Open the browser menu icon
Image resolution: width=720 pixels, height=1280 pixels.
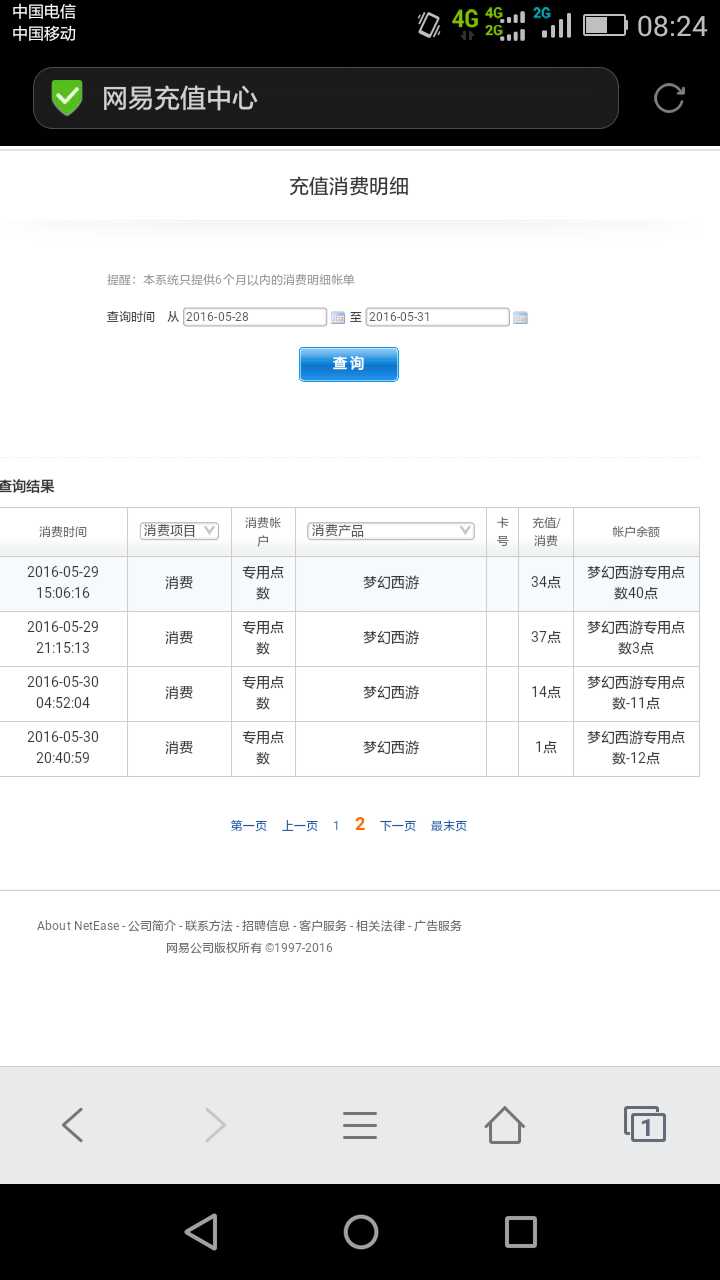360,1125
